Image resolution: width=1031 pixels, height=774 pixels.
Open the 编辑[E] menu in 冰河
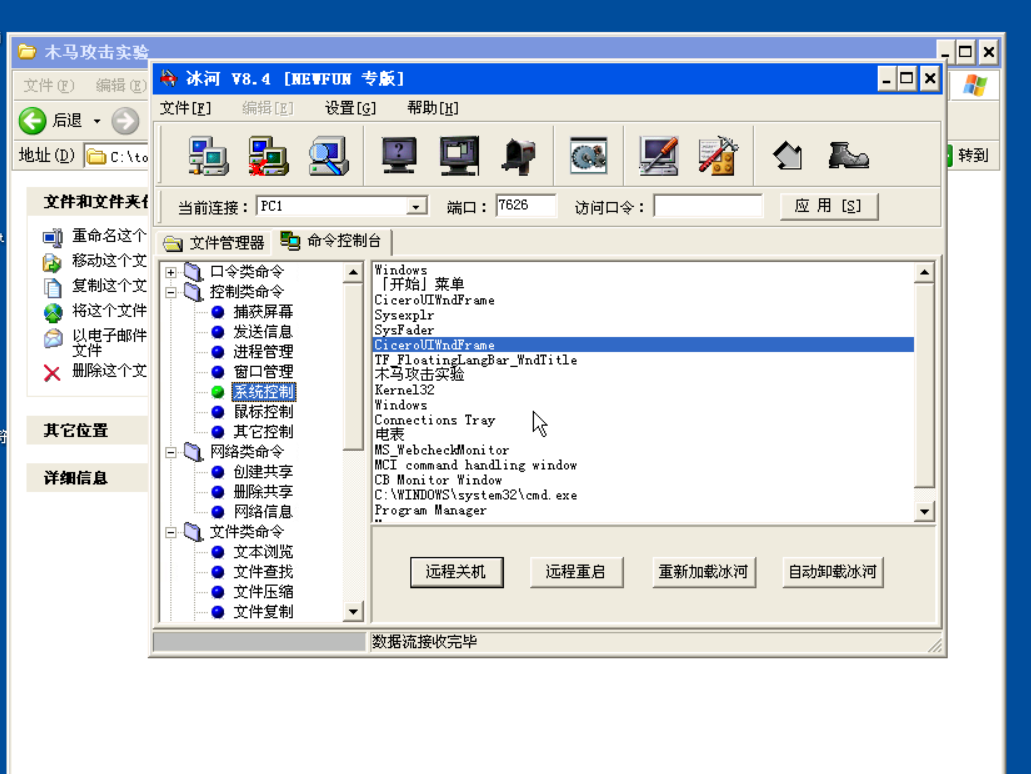(268, 108)
